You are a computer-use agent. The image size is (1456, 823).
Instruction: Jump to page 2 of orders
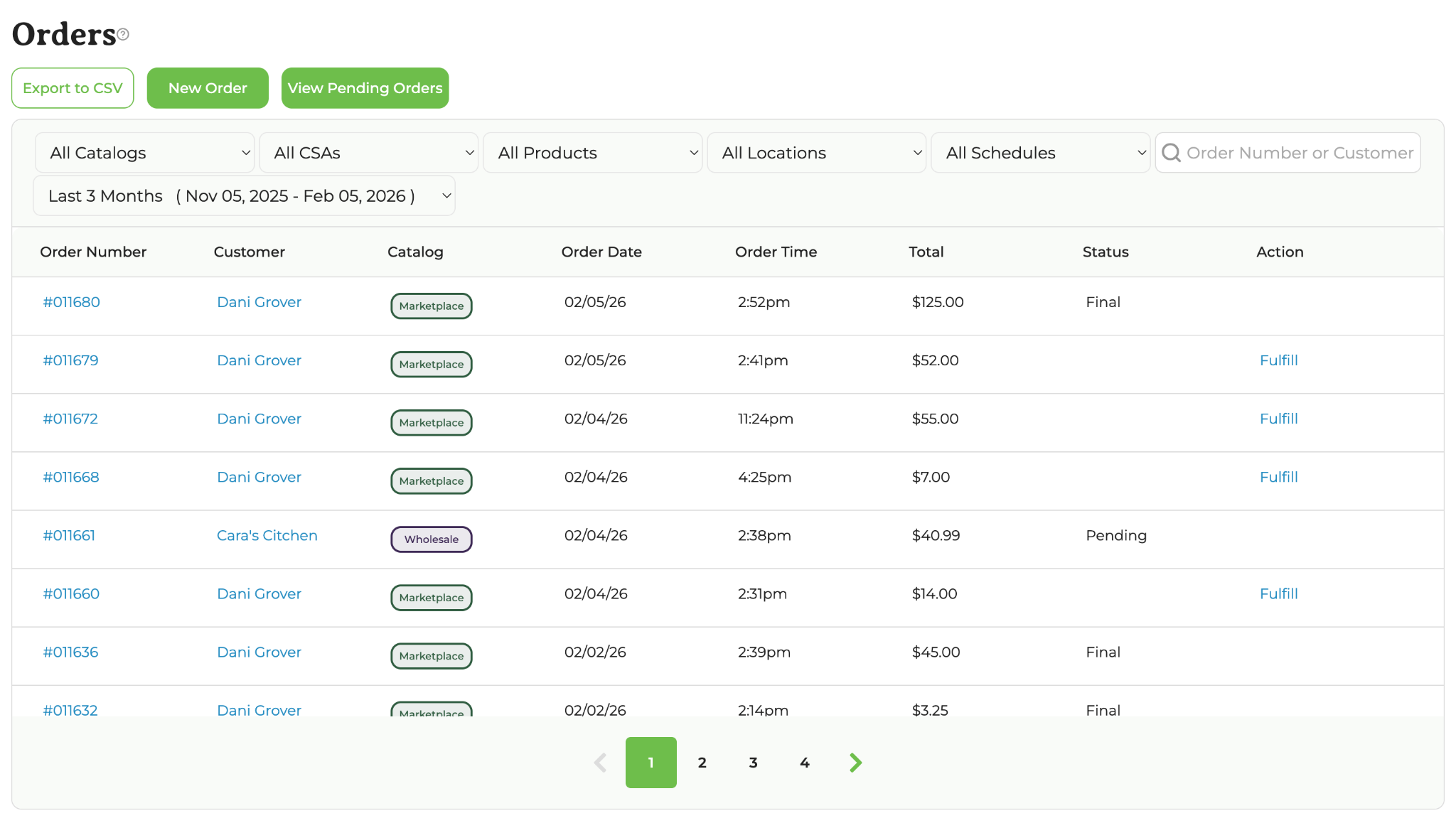(x=702, y=763)
